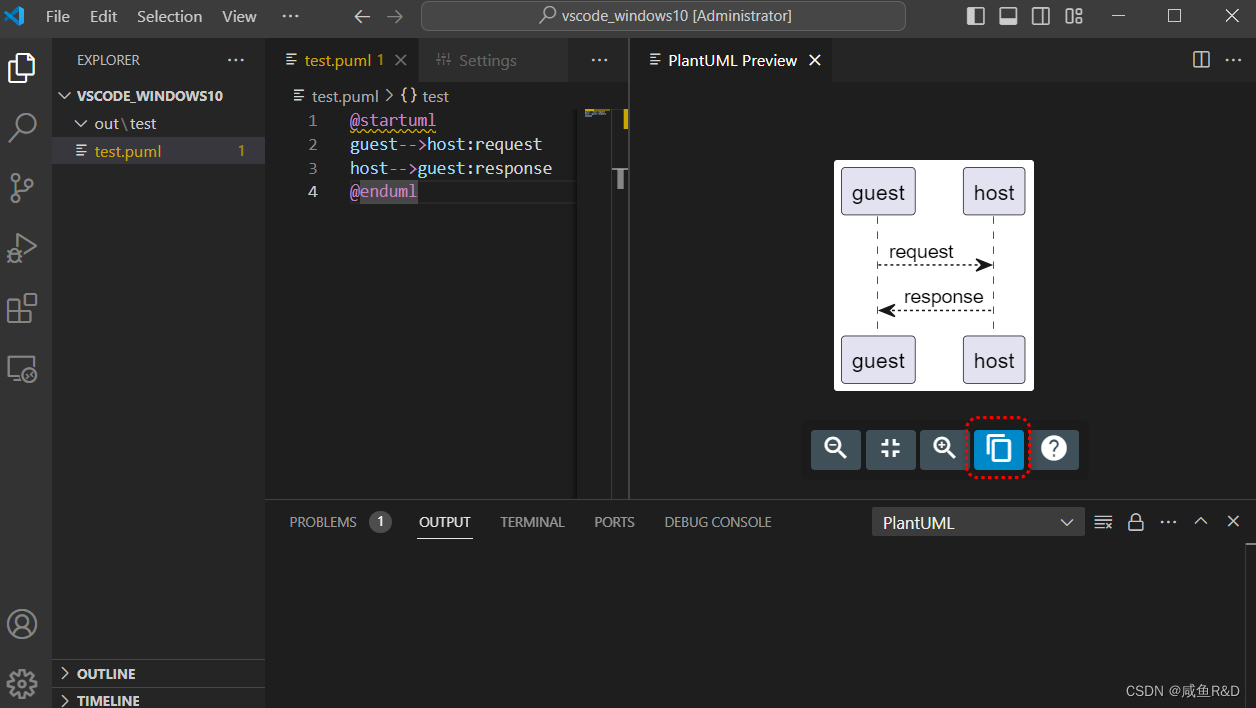Clear the PlantUML output log

1103,521
